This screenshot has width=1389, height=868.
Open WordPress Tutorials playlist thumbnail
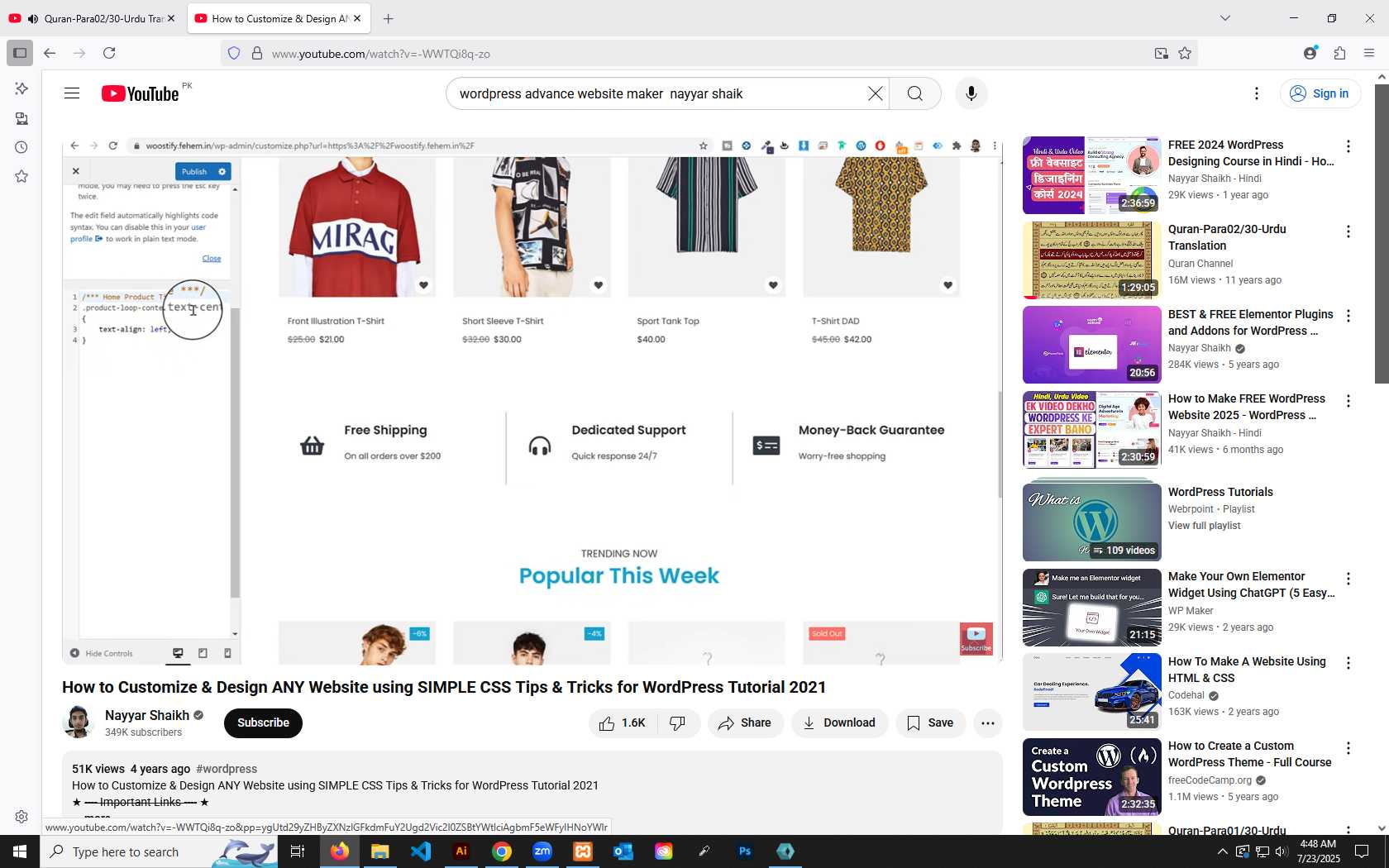click(x=1091, y=521)
